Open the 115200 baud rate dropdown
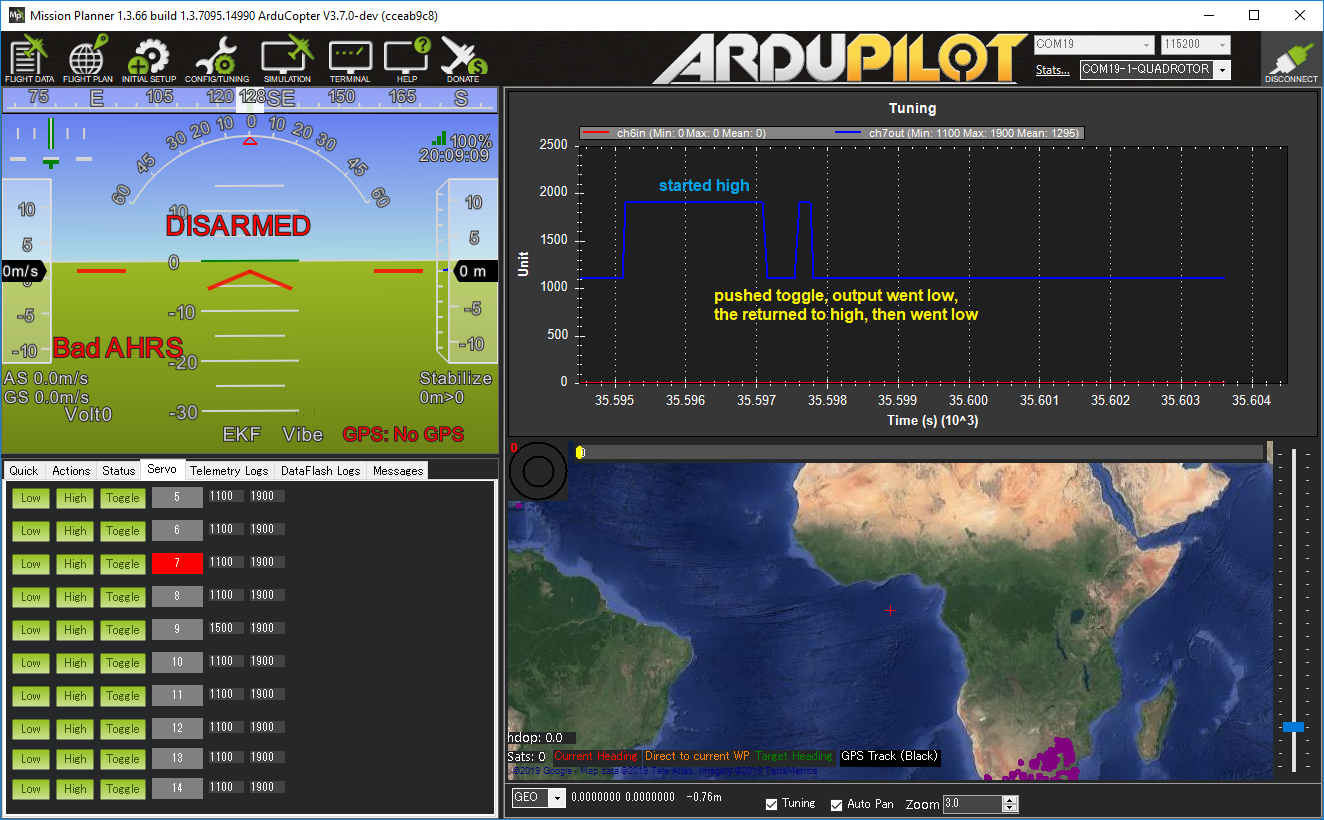 click(1195, 45)
